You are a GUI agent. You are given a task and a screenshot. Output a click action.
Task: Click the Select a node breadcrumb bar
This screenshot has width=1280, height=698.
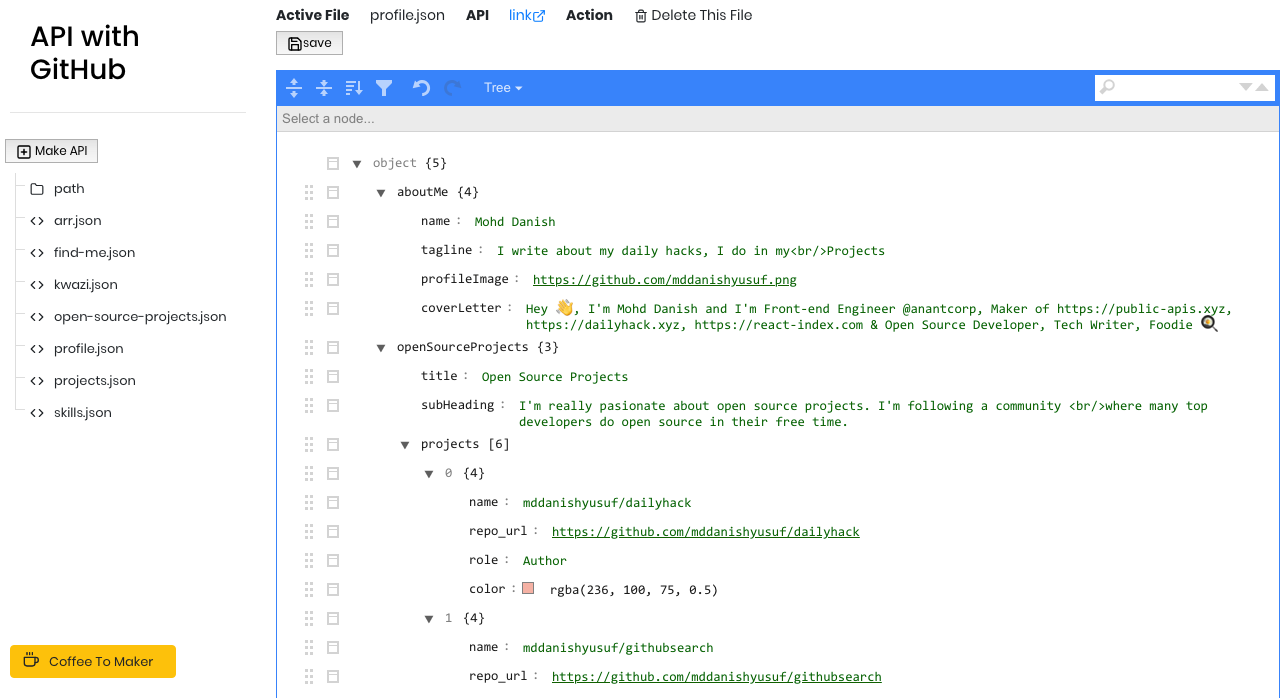click(x=778, y=119)
